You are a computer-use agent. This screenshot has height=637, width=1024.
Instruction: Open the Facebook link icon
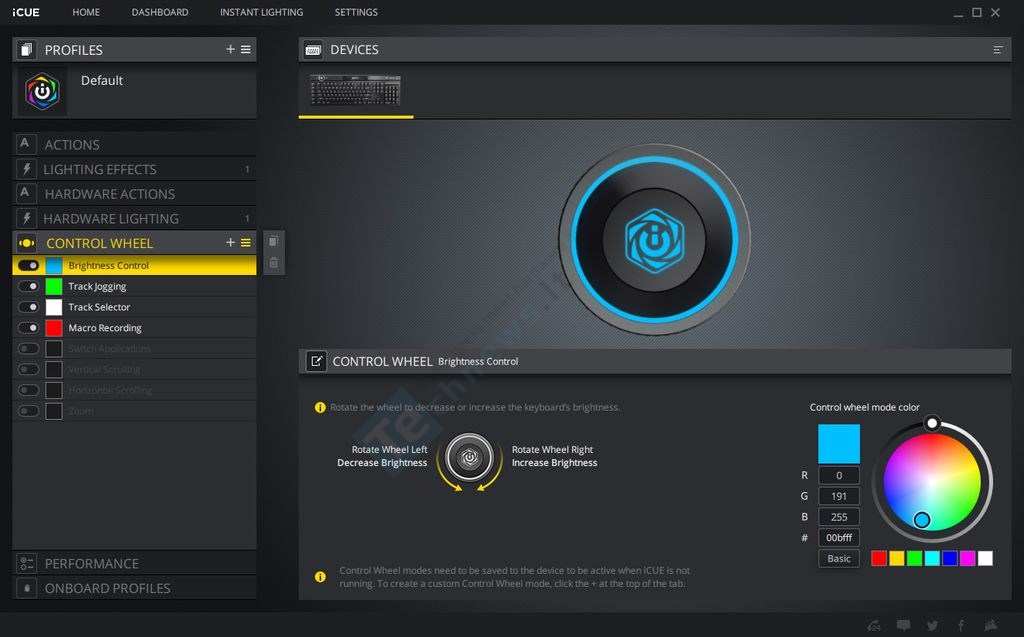[961, 625]
